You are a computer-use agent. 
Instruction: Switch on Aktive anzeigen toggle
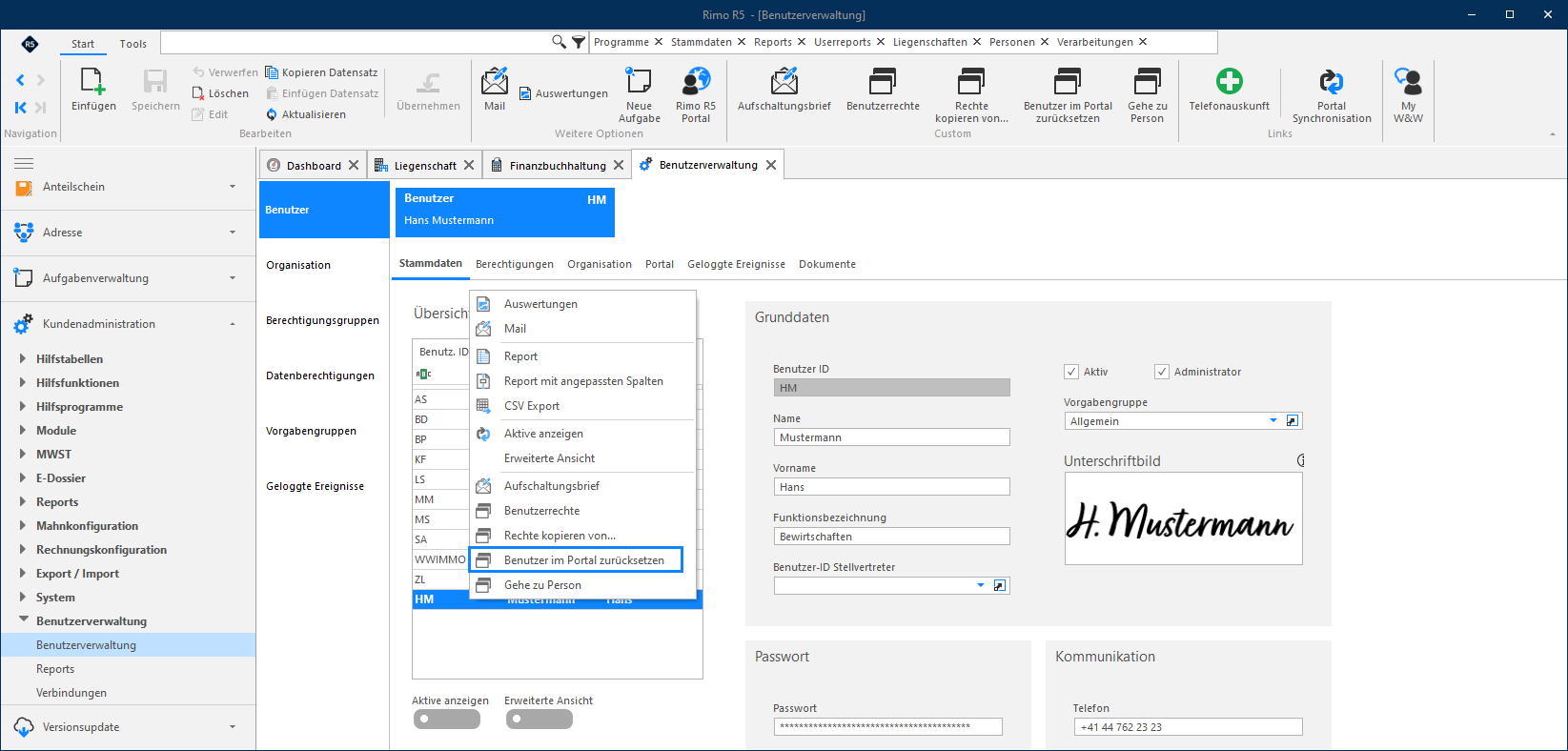point(446,720)
